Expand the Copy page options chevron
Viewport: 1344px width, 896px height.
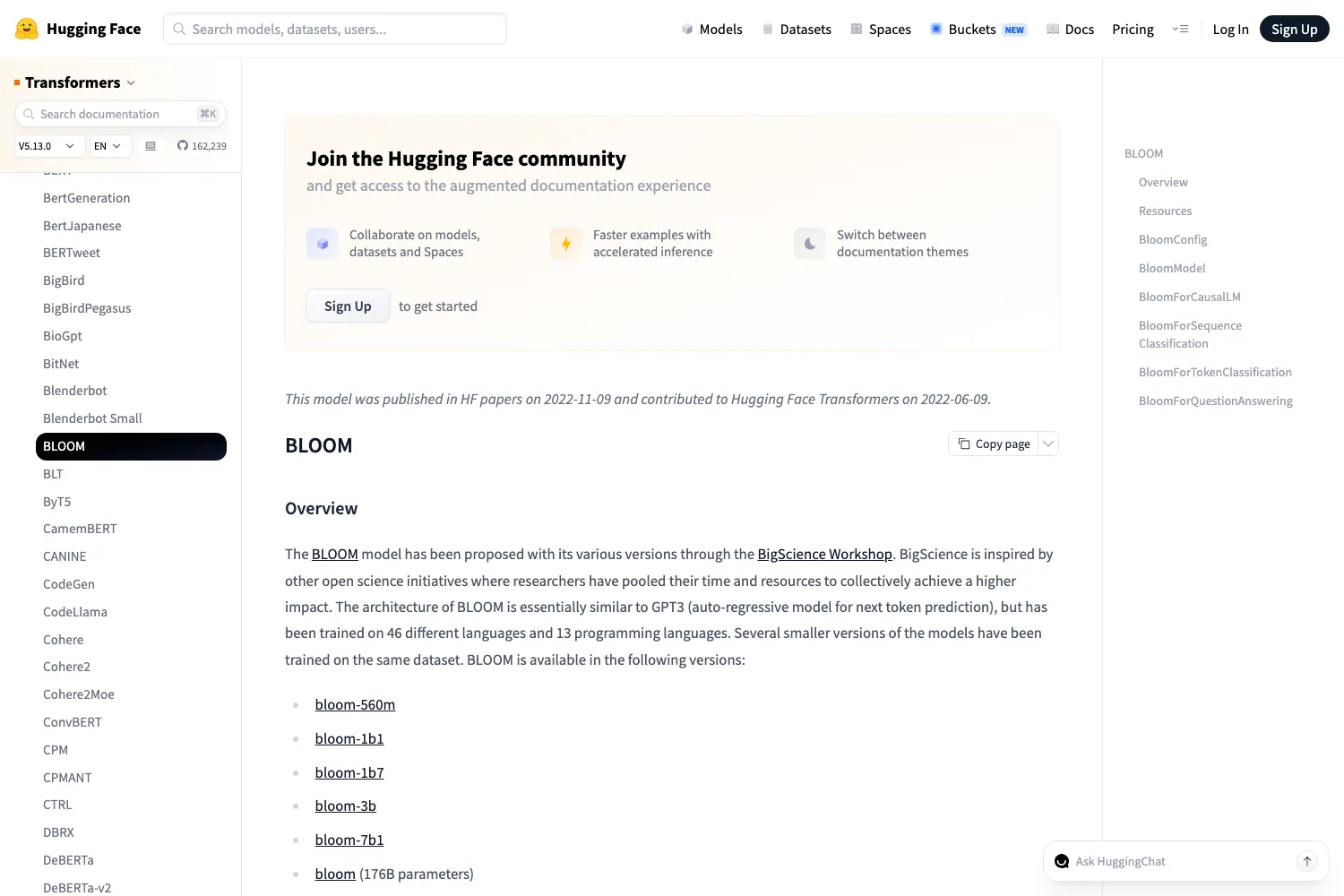tap(1048, 444)
